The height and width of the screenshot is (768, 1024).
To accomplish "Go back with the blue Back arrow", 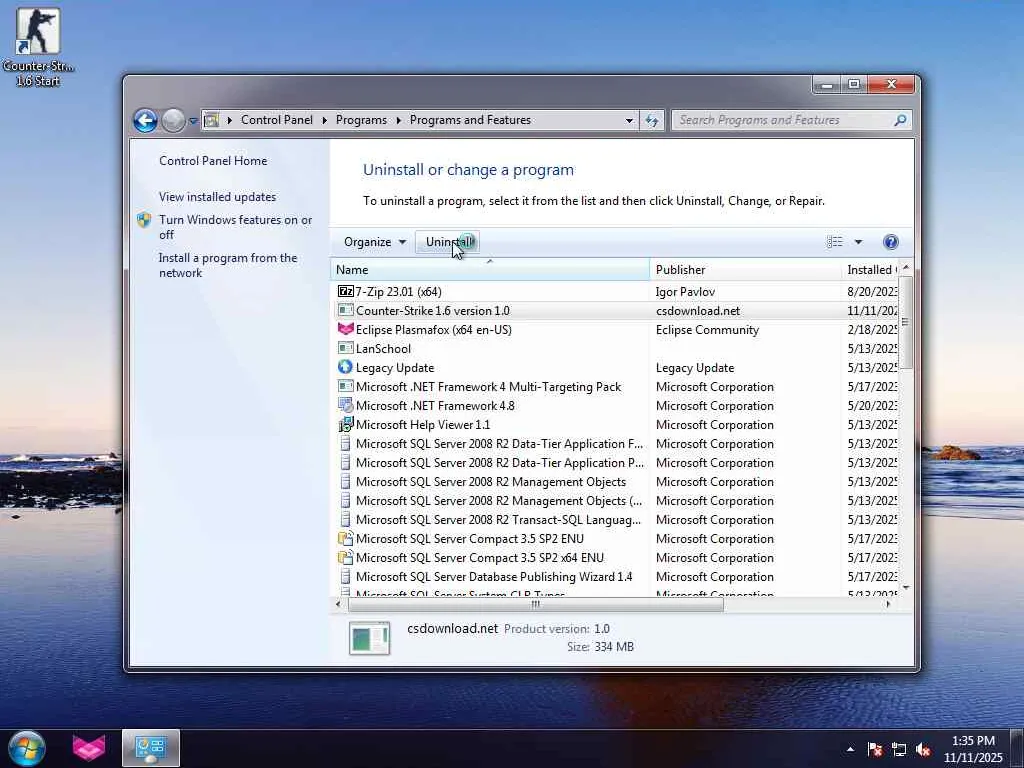I will tap(145, 120).
